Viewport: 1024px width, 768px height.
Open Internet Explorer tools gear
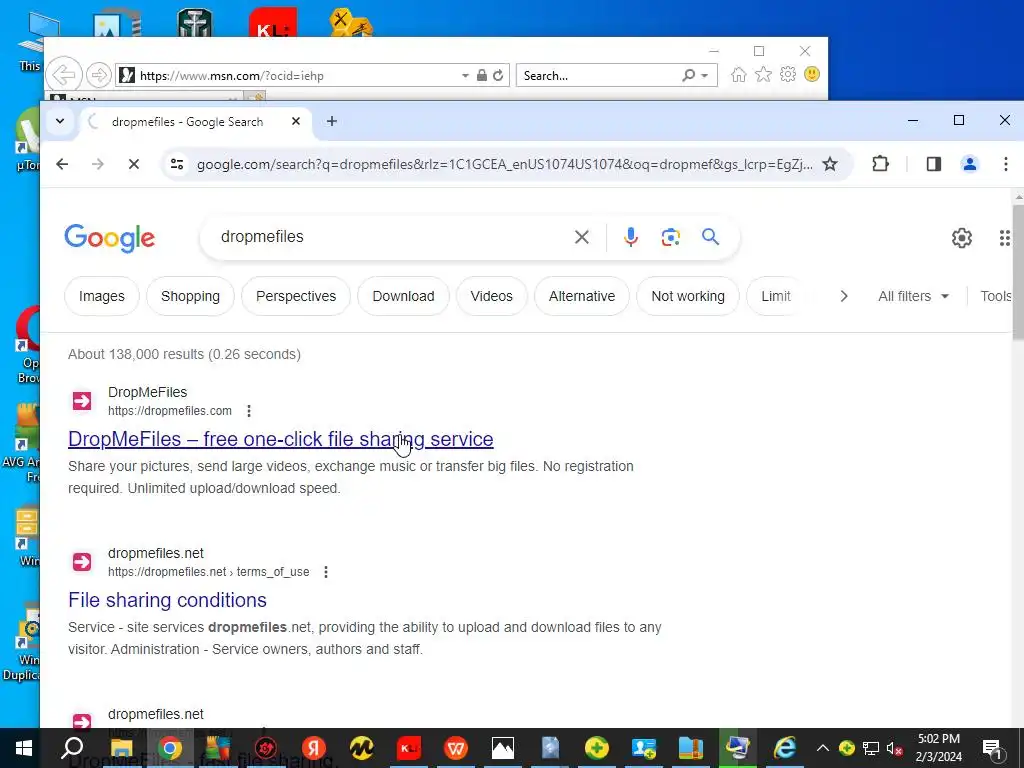[788, 74]
